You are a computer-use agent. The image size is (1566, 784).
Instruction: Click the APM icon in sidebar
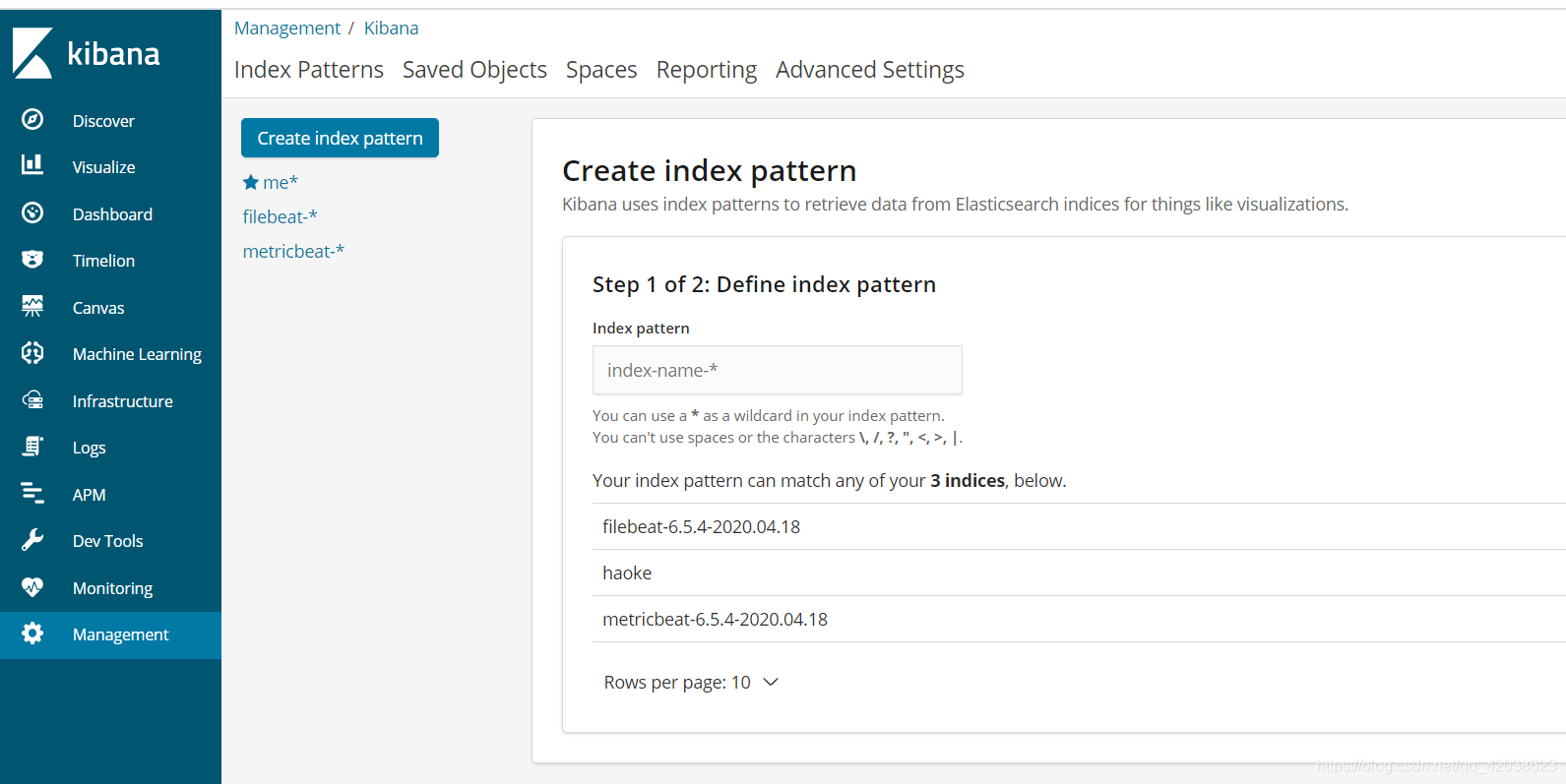[x=32, y=493]
